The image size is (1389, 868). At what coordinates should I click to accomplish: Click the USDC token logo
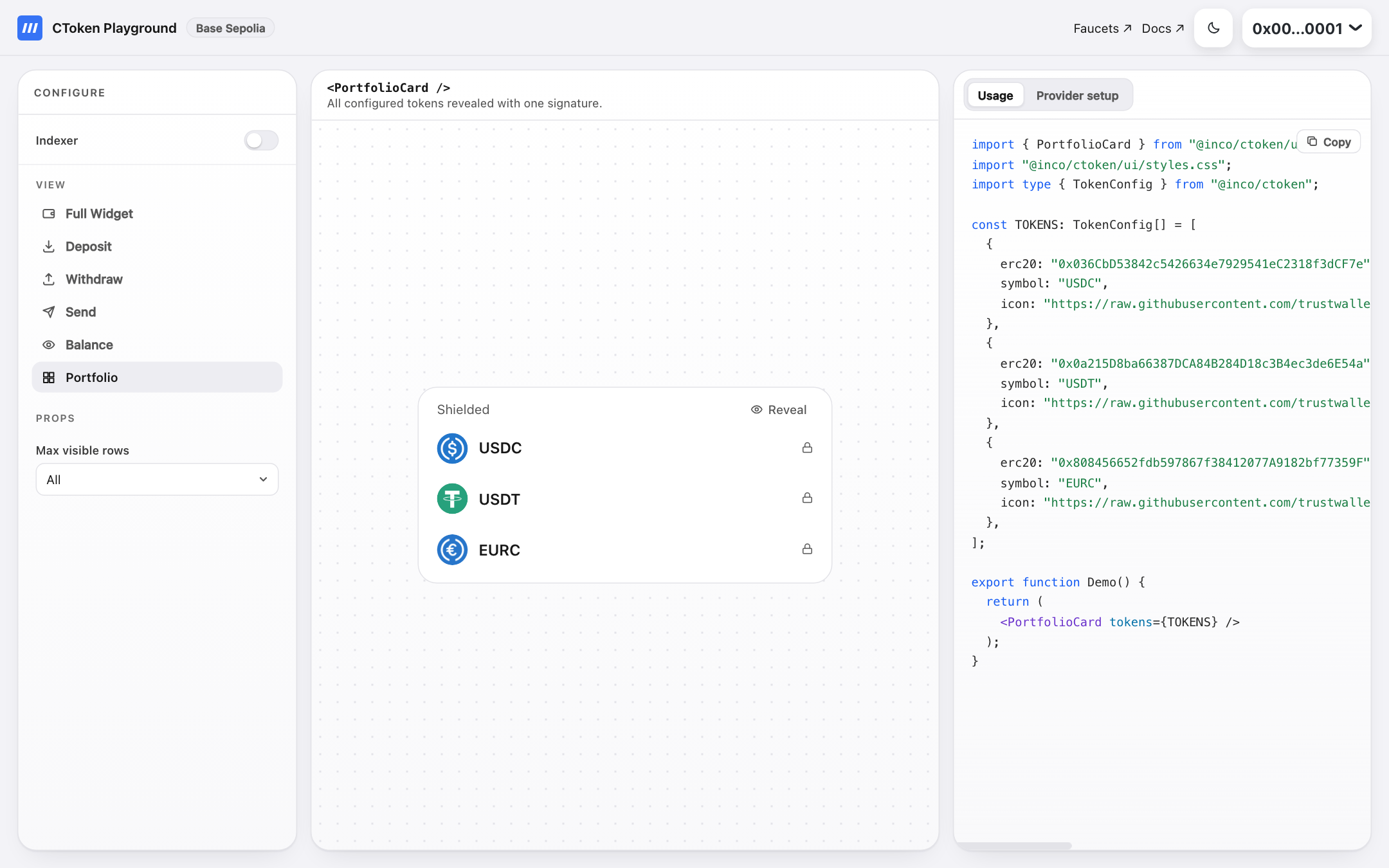coord(452,448)
